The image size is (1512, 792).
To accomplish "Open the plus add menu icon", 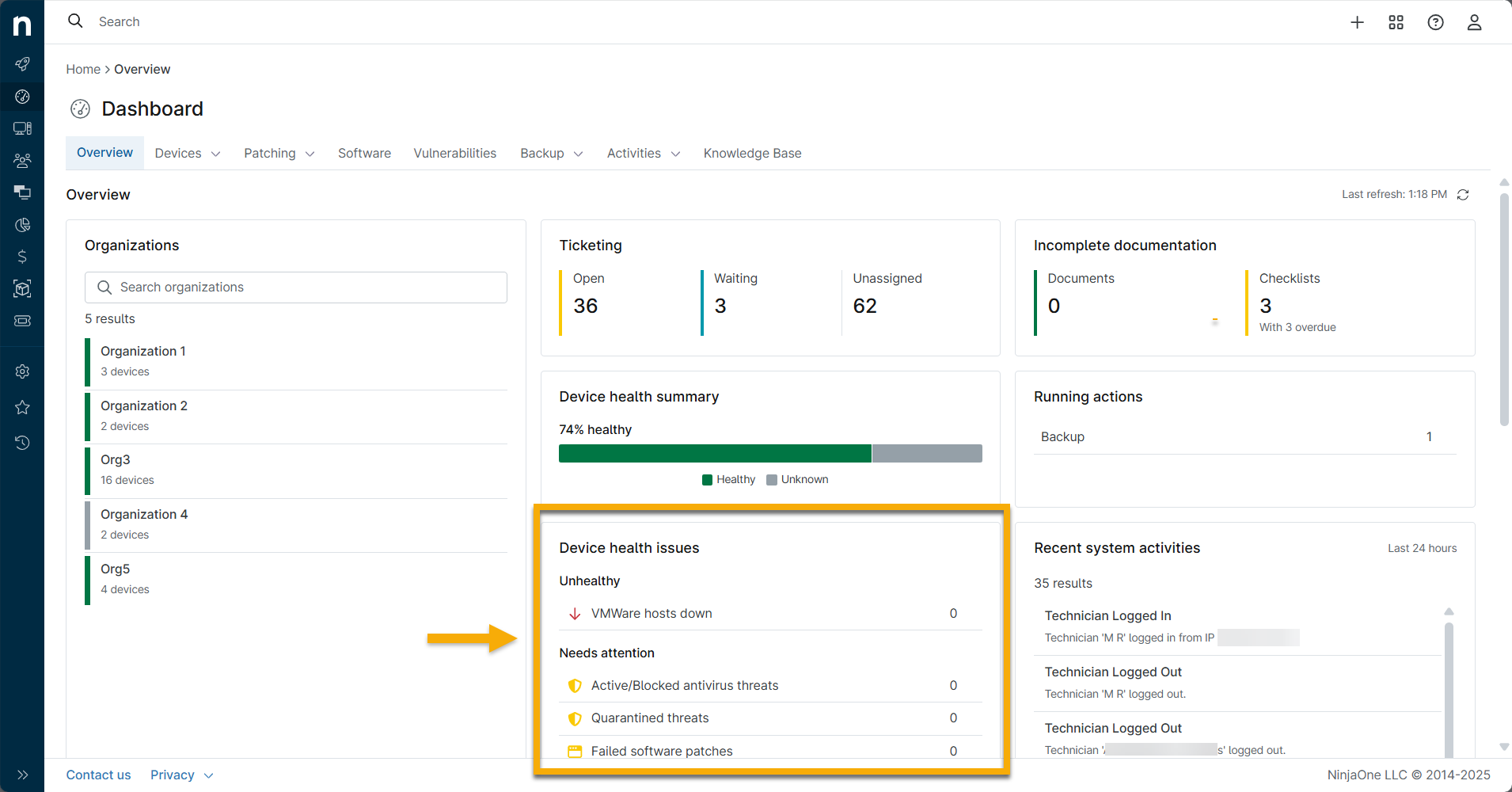I will (x=1357, y=22).
